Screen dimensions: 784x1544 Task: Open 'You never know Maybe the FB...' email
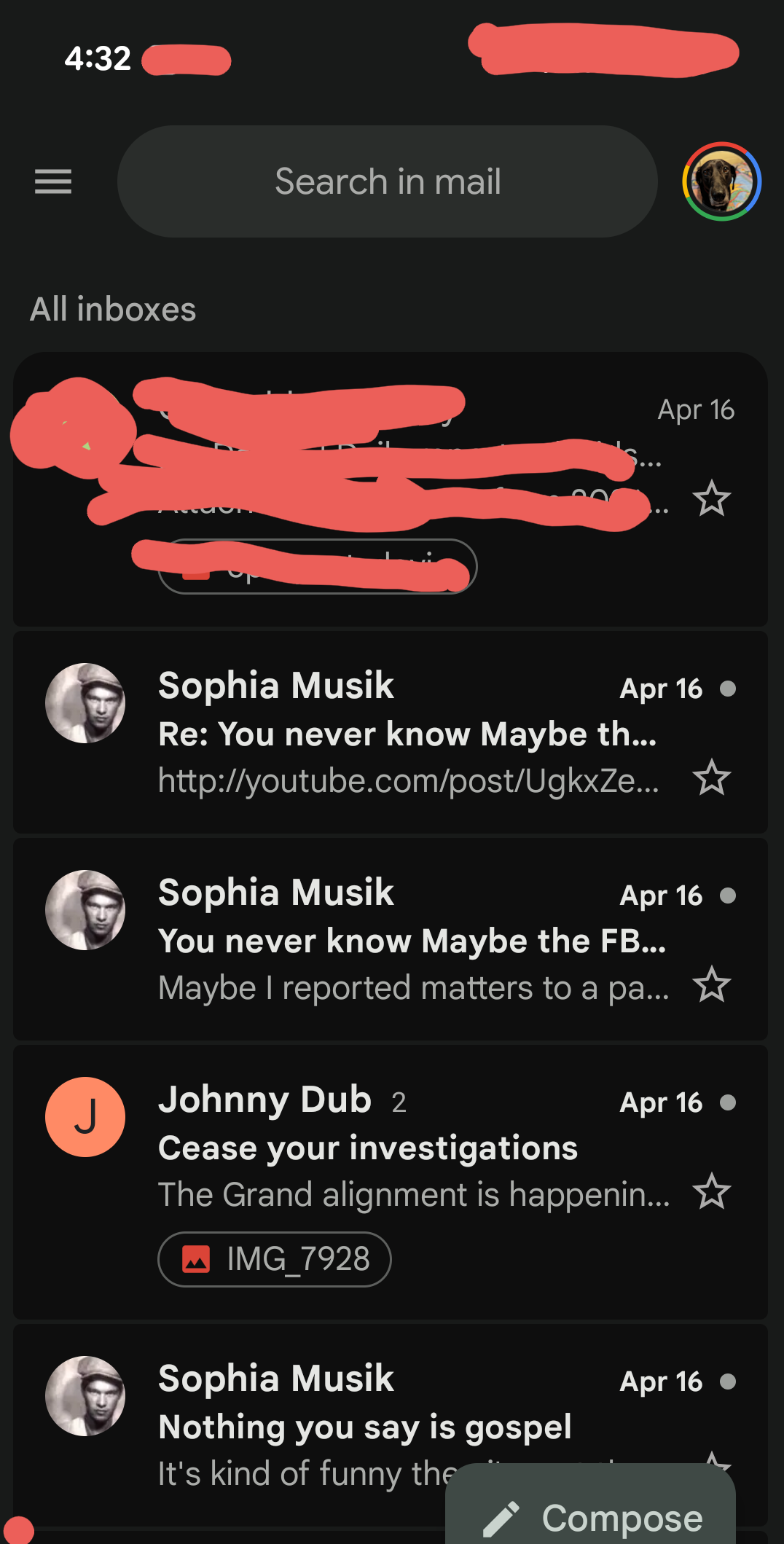(412, 941)
